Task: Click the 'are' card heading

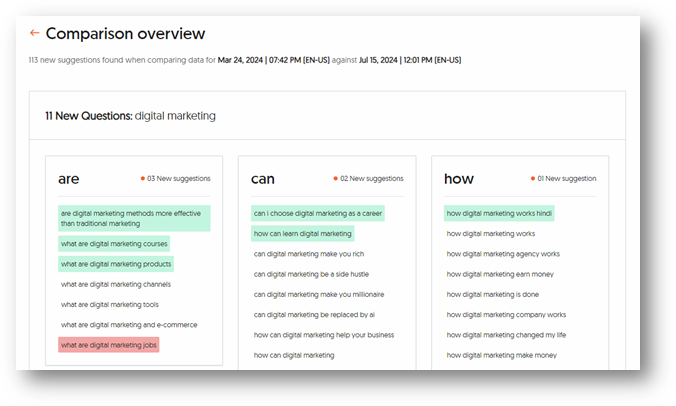Action: [69, 179]
